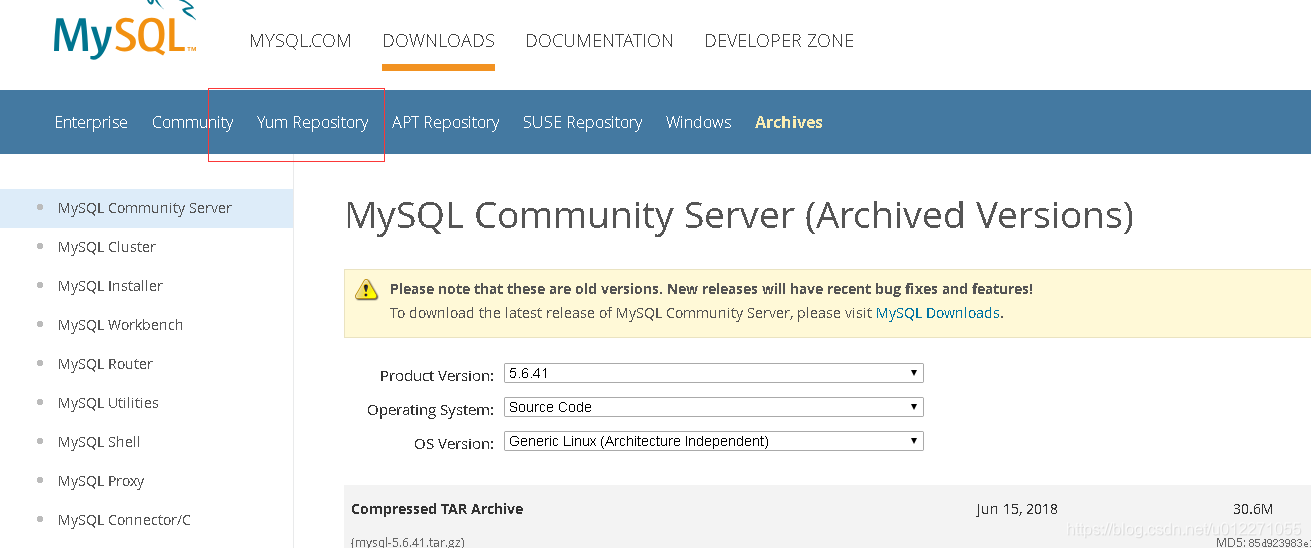Open the Yum Repository tab
Viewport: 1311px width, 548px height.
click(312, 122)
